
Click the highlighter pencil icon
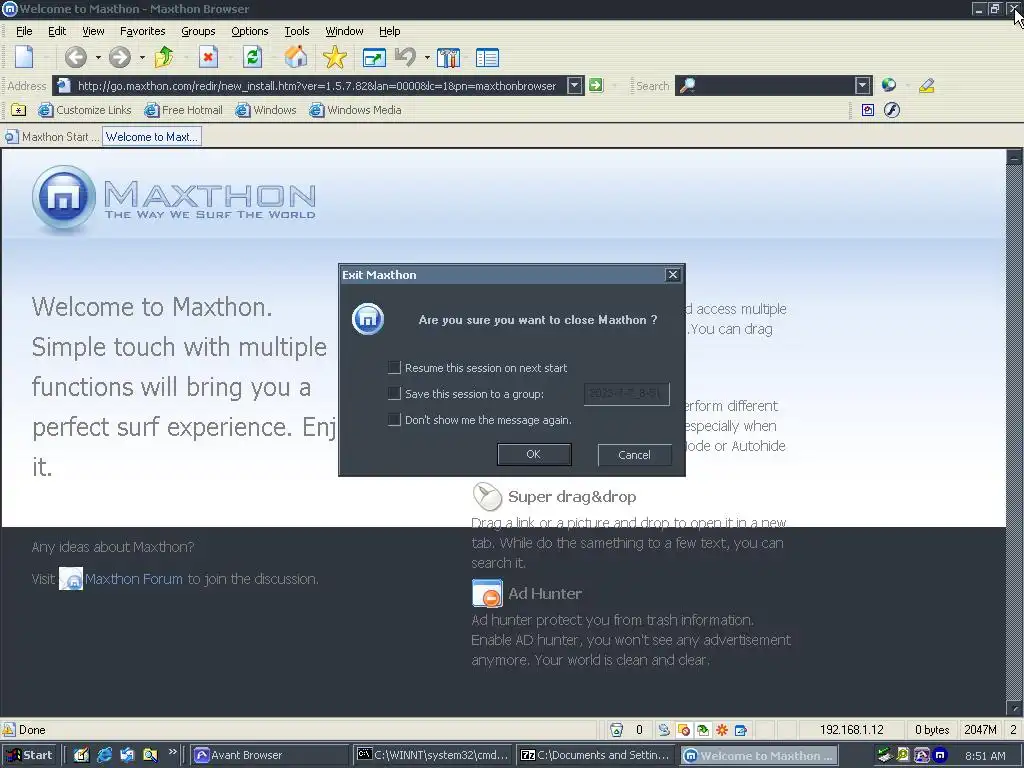(x=926, y=86)
